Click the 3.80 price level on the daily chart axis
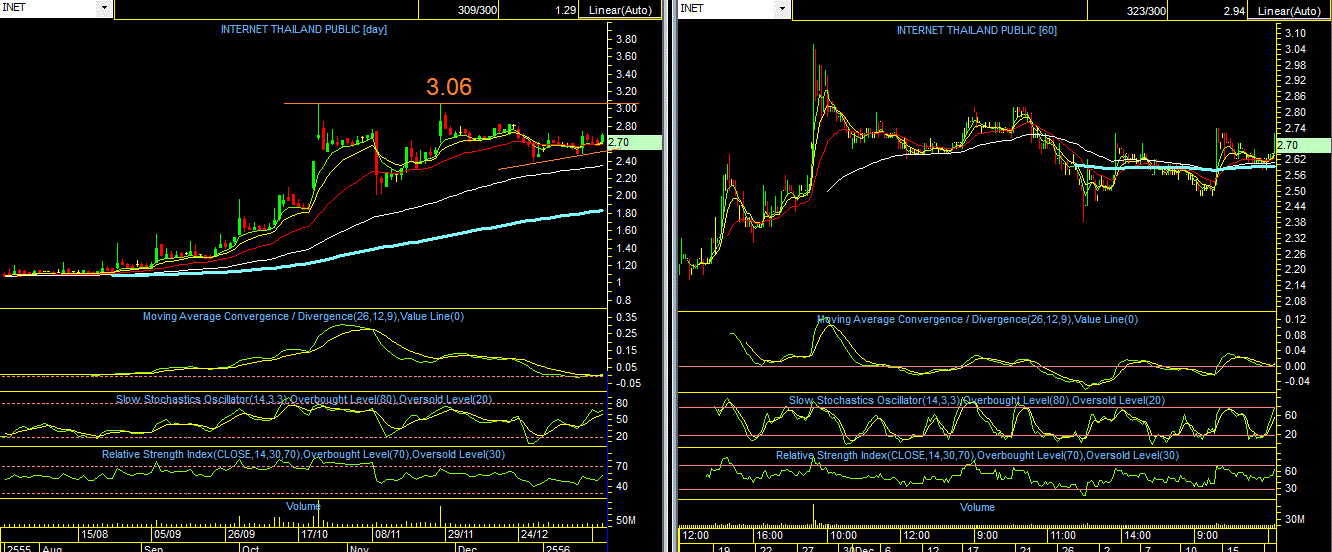This screenshot has width=1332, height=552. (x=627, y=38)
